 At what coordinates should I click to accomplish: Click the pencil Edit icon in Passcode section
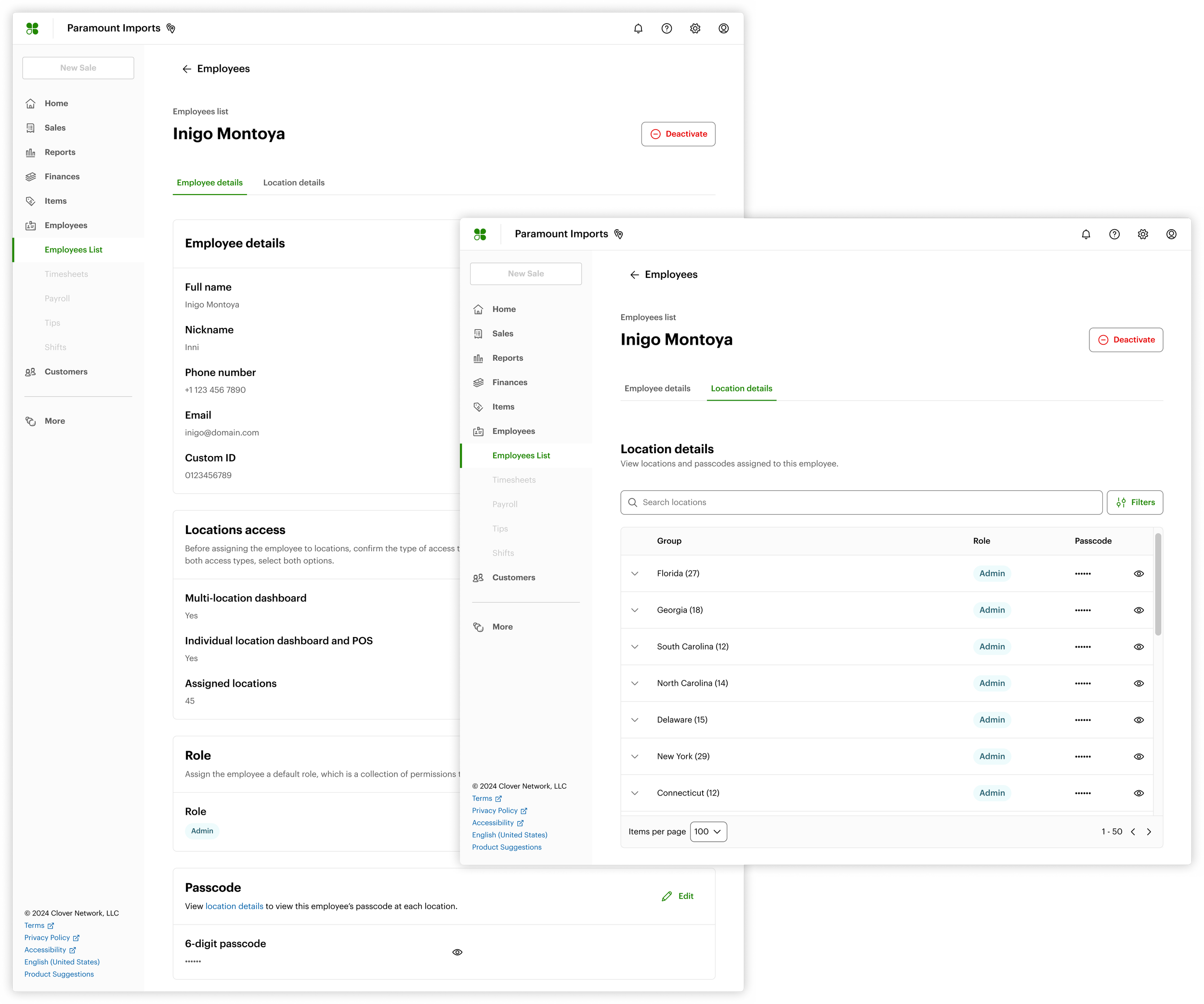667,896
